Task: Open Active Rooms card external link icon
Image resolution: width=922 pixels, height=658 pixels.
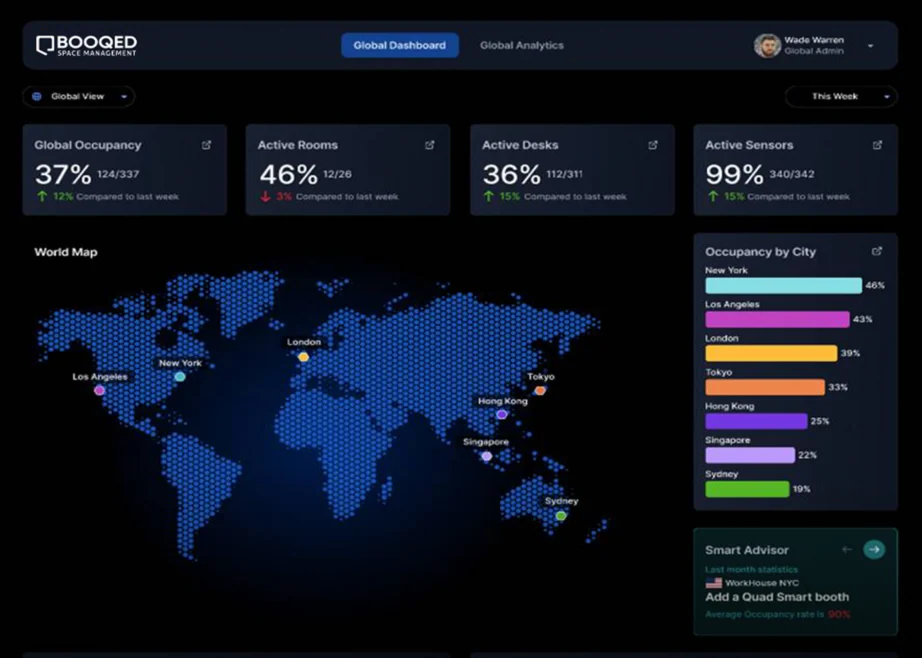Action: coord(430,145)
